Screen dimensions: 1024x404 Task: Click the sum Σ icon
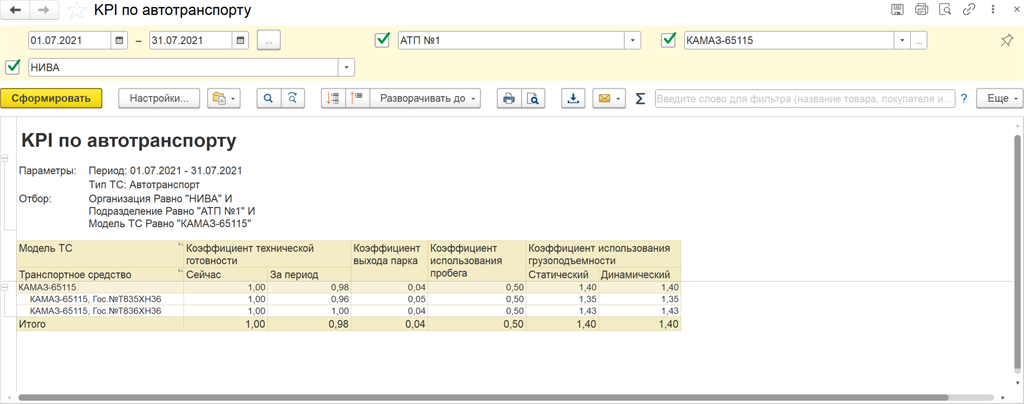pyautogui.click(x=640, y=98)
